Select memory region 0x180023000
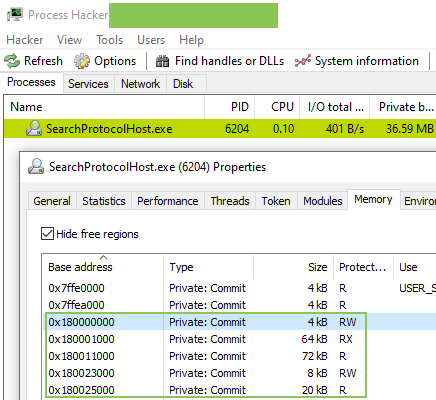Image resolution: width=436 pixels, height=400 pixels. pyautogui.click(x=81, y=373)
